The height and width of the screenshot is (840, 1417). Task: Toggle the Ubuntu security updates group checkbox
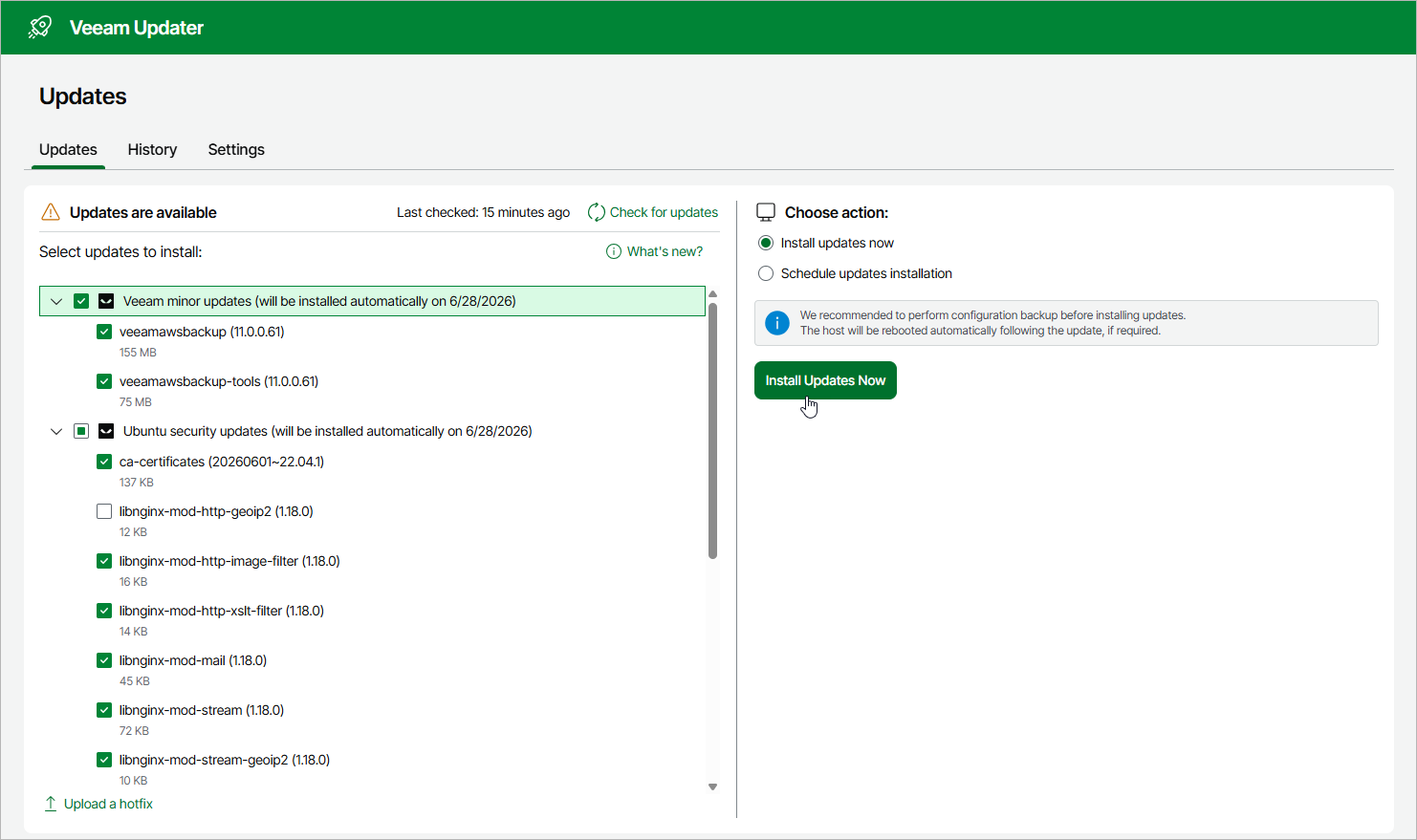(x=81, y=431)
